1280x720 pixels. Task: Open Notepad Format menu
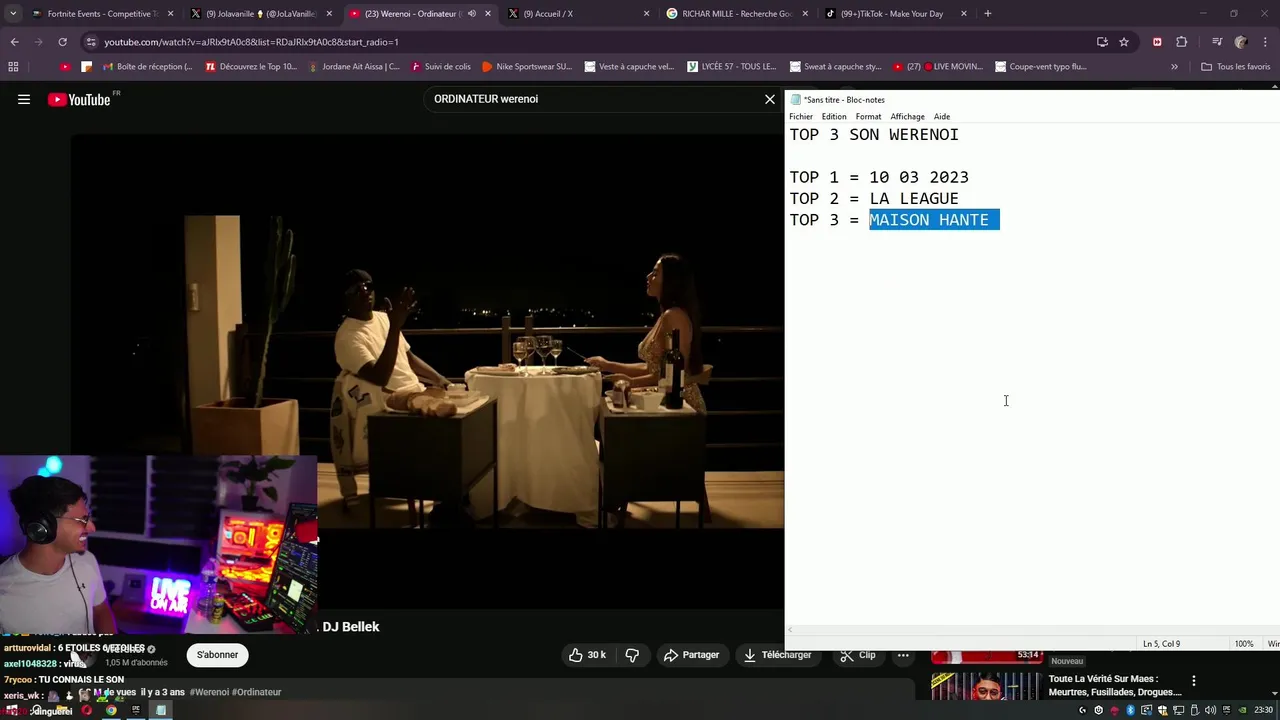point(868,117)
